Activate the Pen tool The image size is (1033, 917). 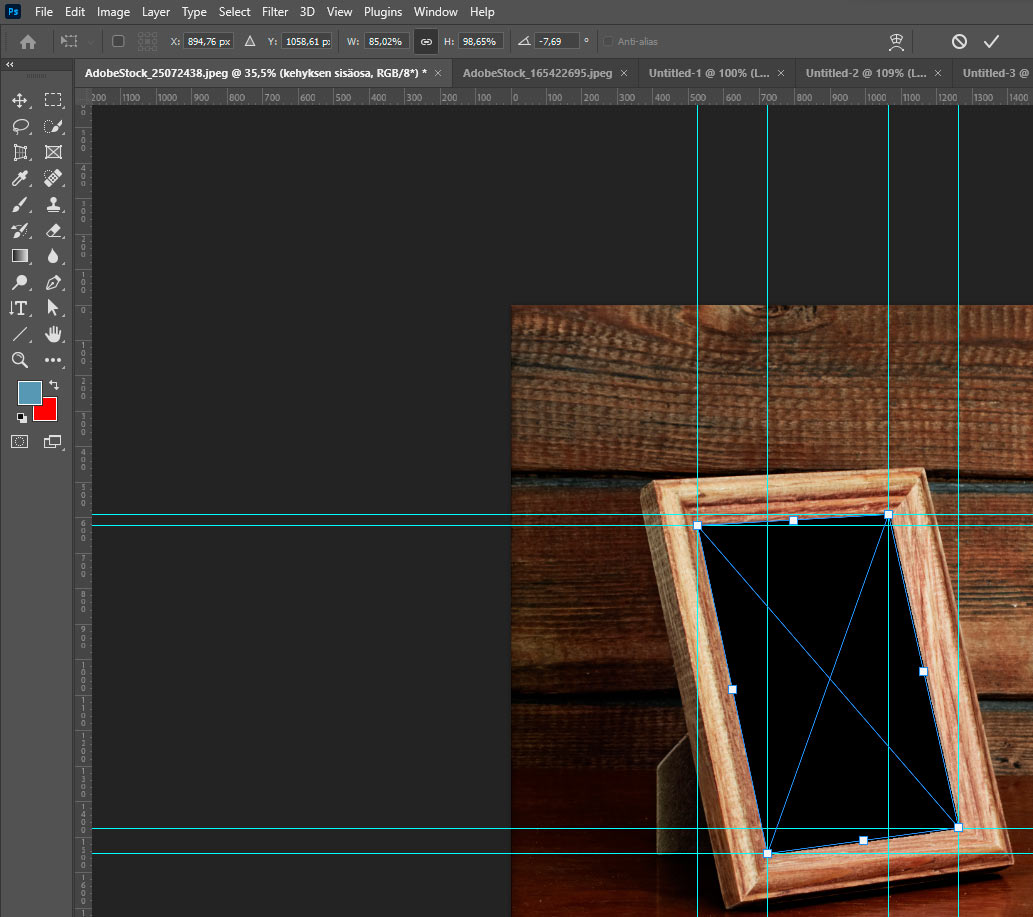53,283
